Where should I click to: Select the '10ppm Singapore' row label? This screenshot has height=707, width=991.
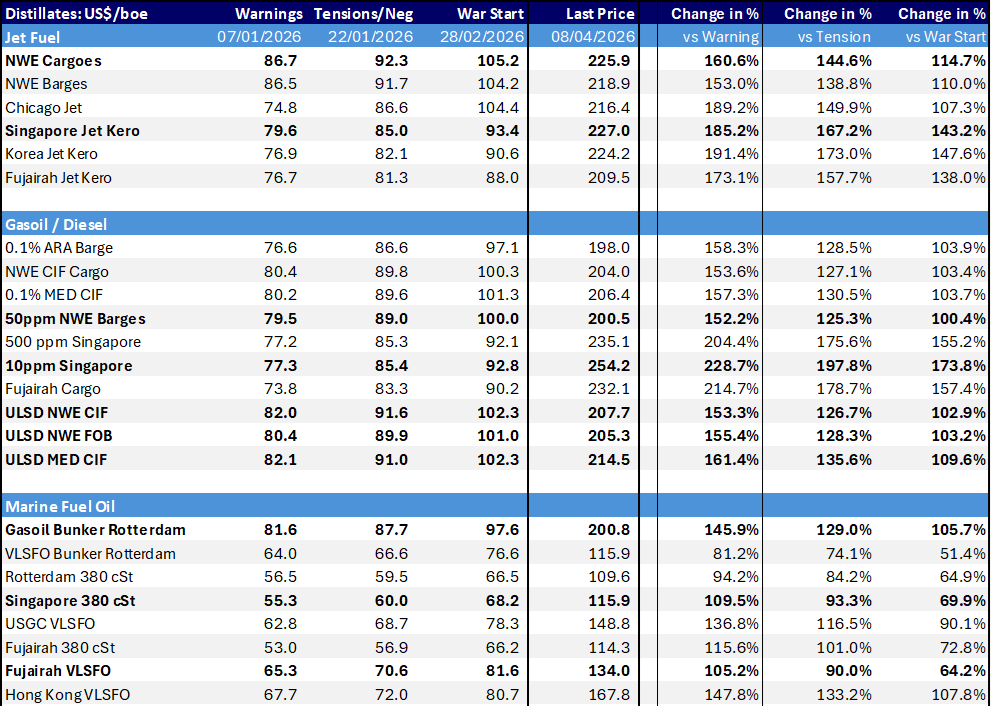68,366
